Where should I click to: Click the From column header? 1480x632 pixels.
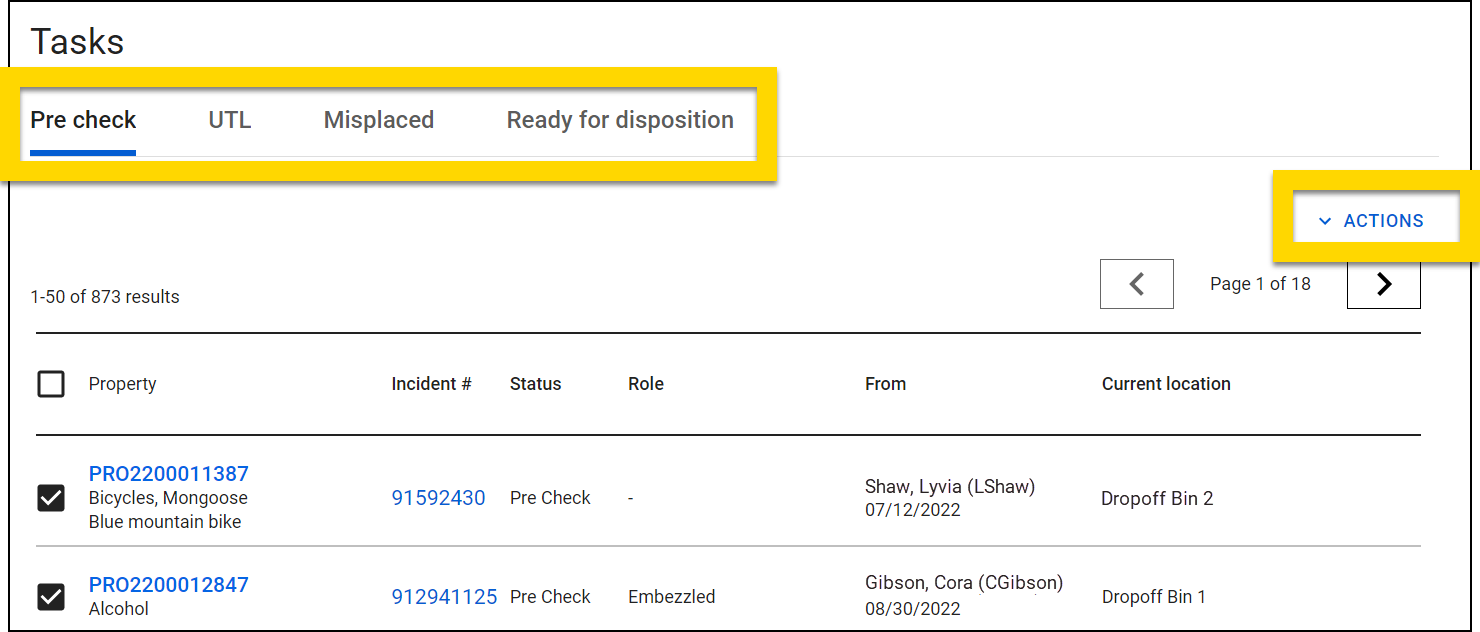click(885, 384)
